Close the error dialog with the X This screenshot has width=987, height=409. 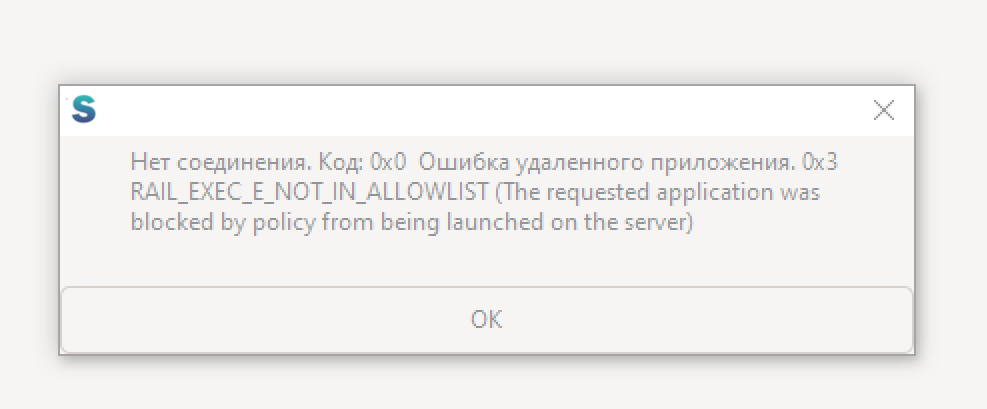[x=884, y=110]
